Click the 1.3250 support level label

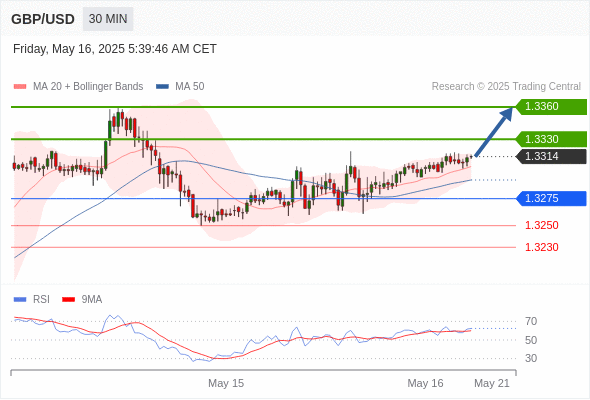pos(541,225)
